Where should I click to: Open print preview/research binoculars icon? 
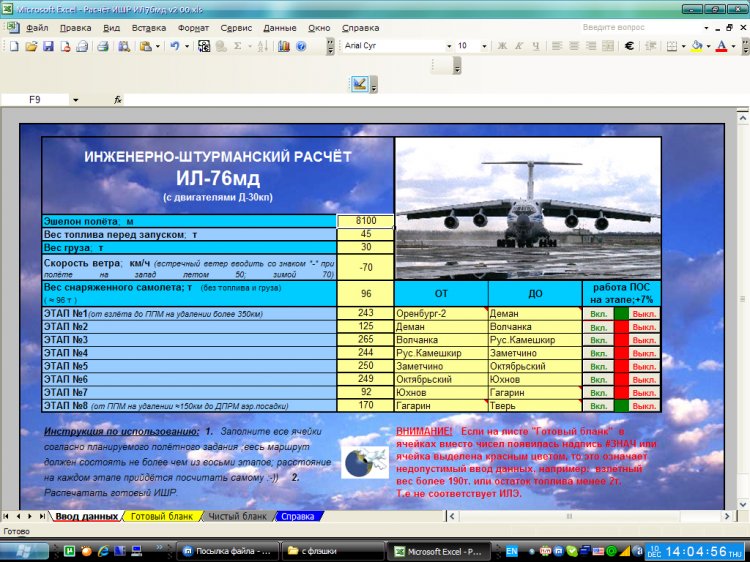tap(124, 46)
